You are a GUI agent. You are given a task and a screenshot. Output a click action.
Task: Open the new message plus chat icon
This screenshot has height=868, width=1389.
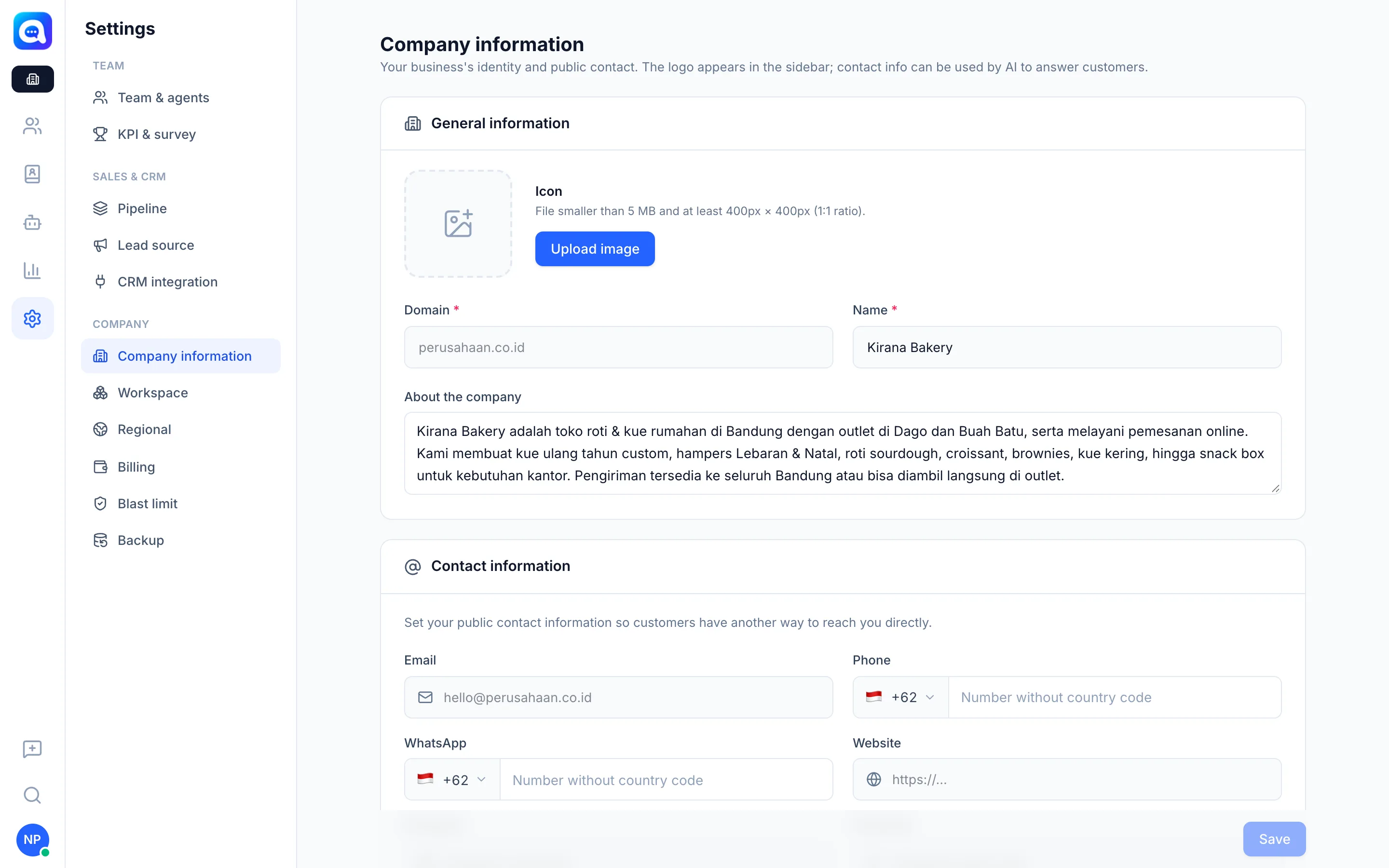pyautogui.click(x=33, y=748)
